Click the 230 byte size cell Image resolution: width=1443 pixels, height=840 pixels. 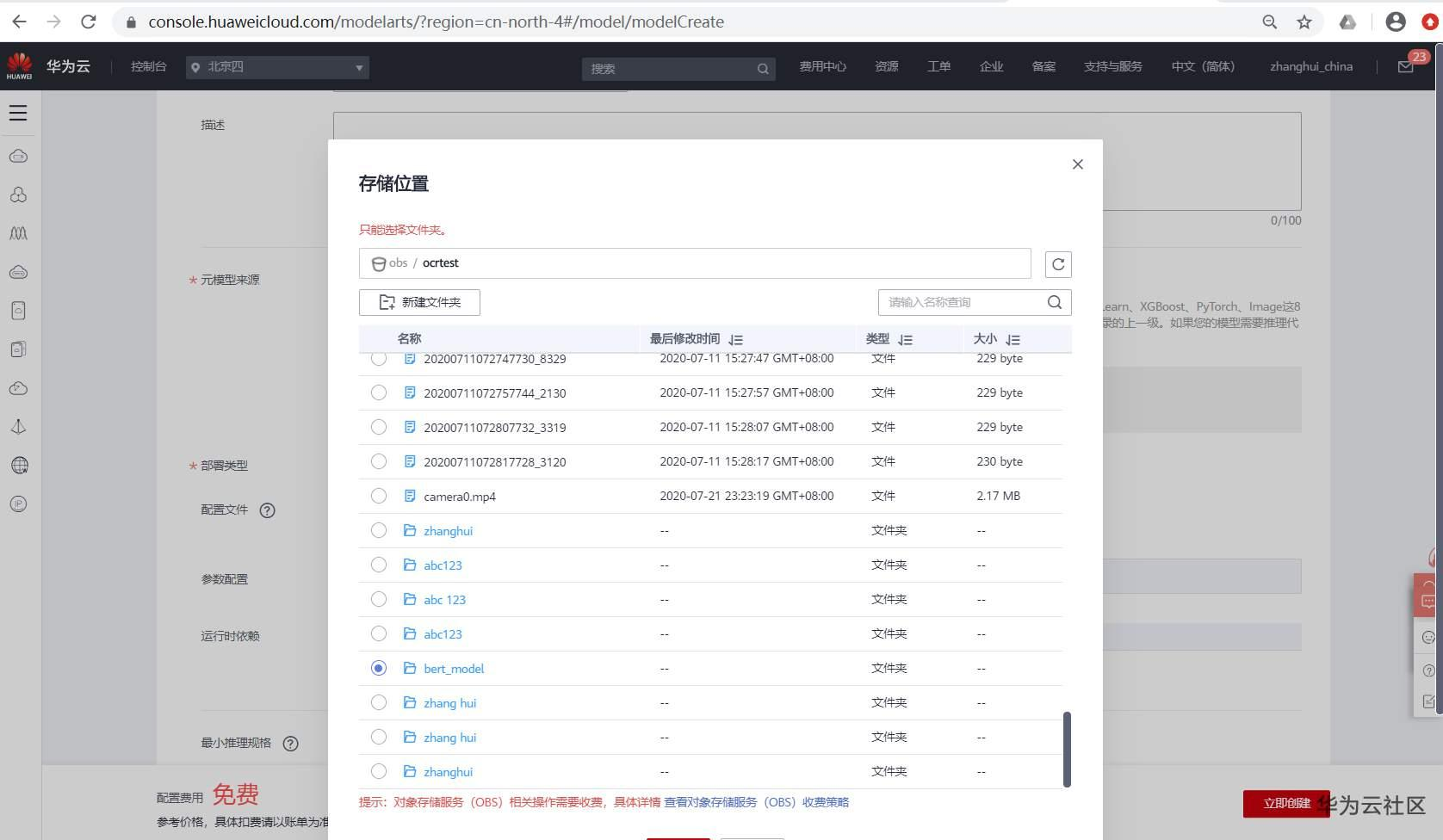[x=1000, y=461]
